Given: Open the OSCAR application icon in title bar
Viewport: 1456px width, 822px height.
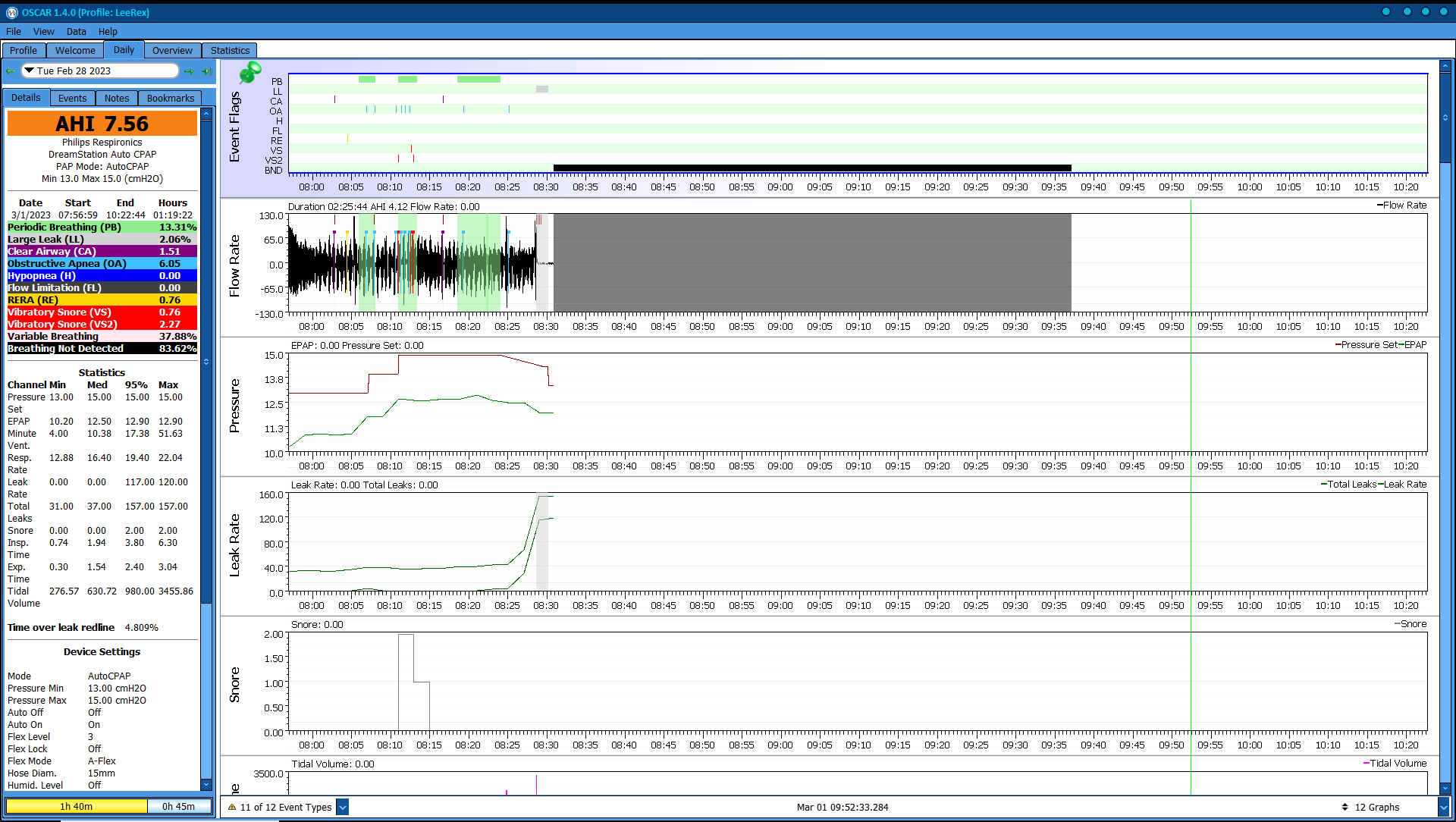Looking at the screenshot, I should 11,12.
